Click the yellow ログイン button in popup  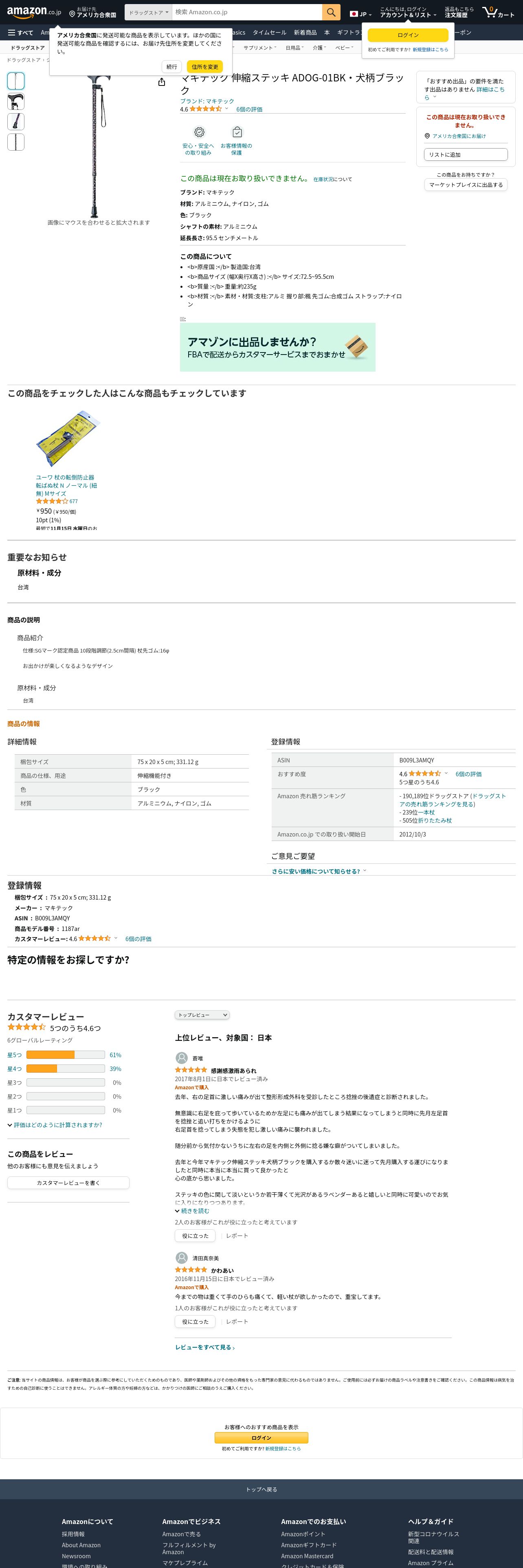408,35
